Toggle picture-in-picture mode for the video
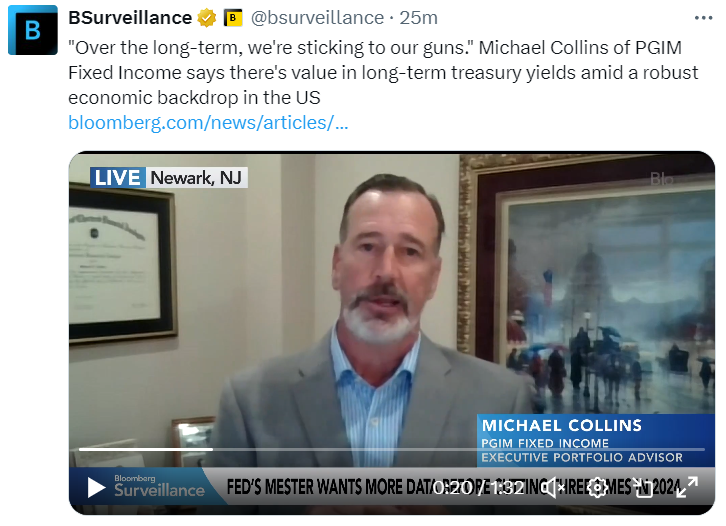The image size is (726, 526). click(x=642, y=488)
